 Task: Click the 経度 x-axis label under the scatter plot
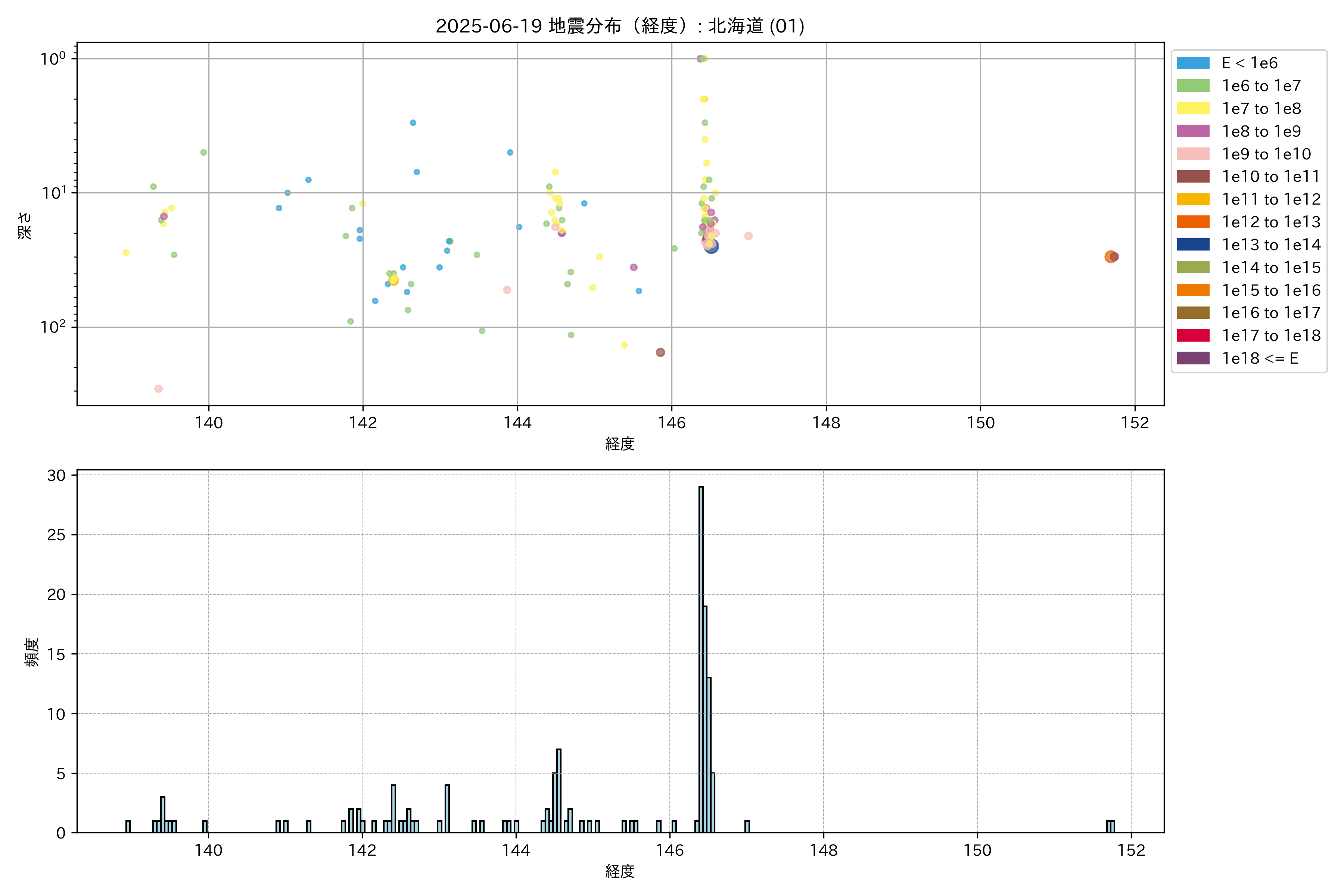pos(620,444)
